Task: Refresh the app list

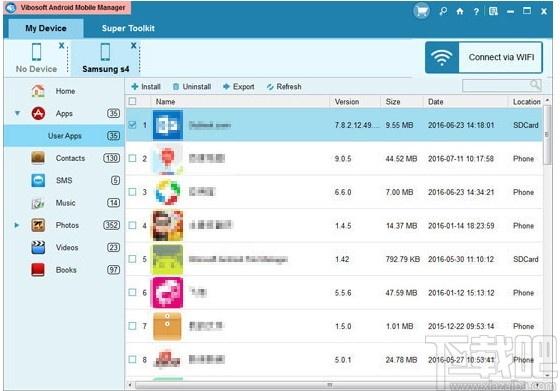Action: pyautogui.click(x=284, y=87)
